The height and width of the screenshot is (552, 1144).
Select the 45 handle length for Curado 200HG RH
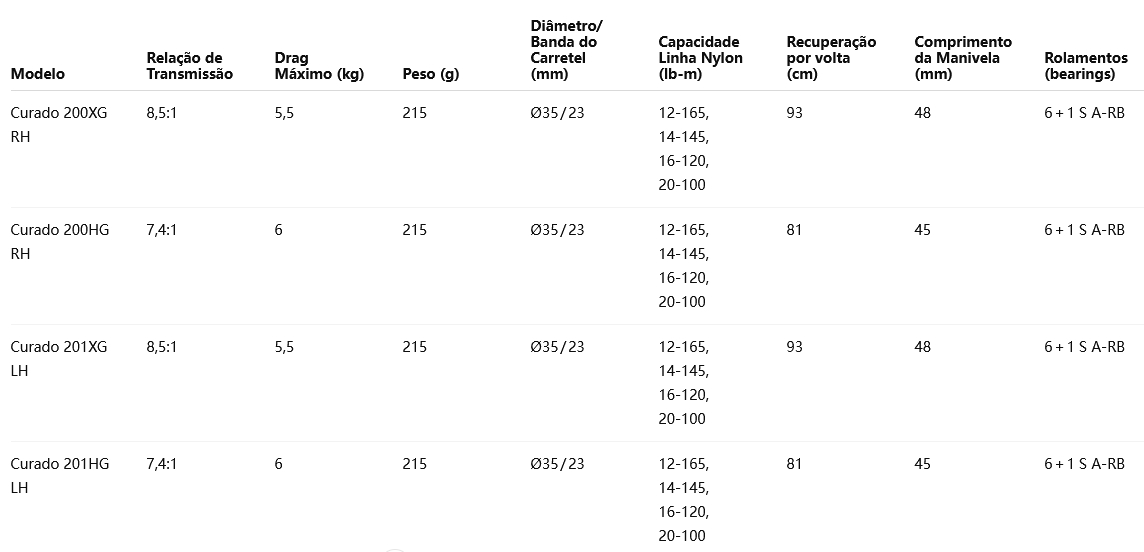(x=922, y=230)
